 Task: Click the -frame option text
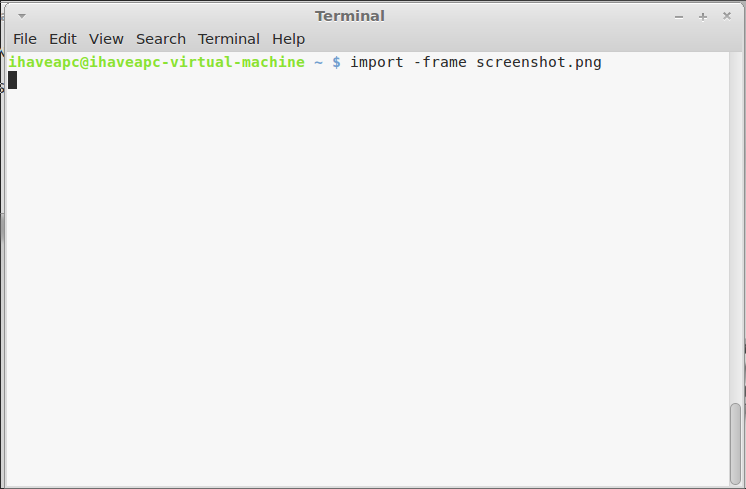point(440,62)
